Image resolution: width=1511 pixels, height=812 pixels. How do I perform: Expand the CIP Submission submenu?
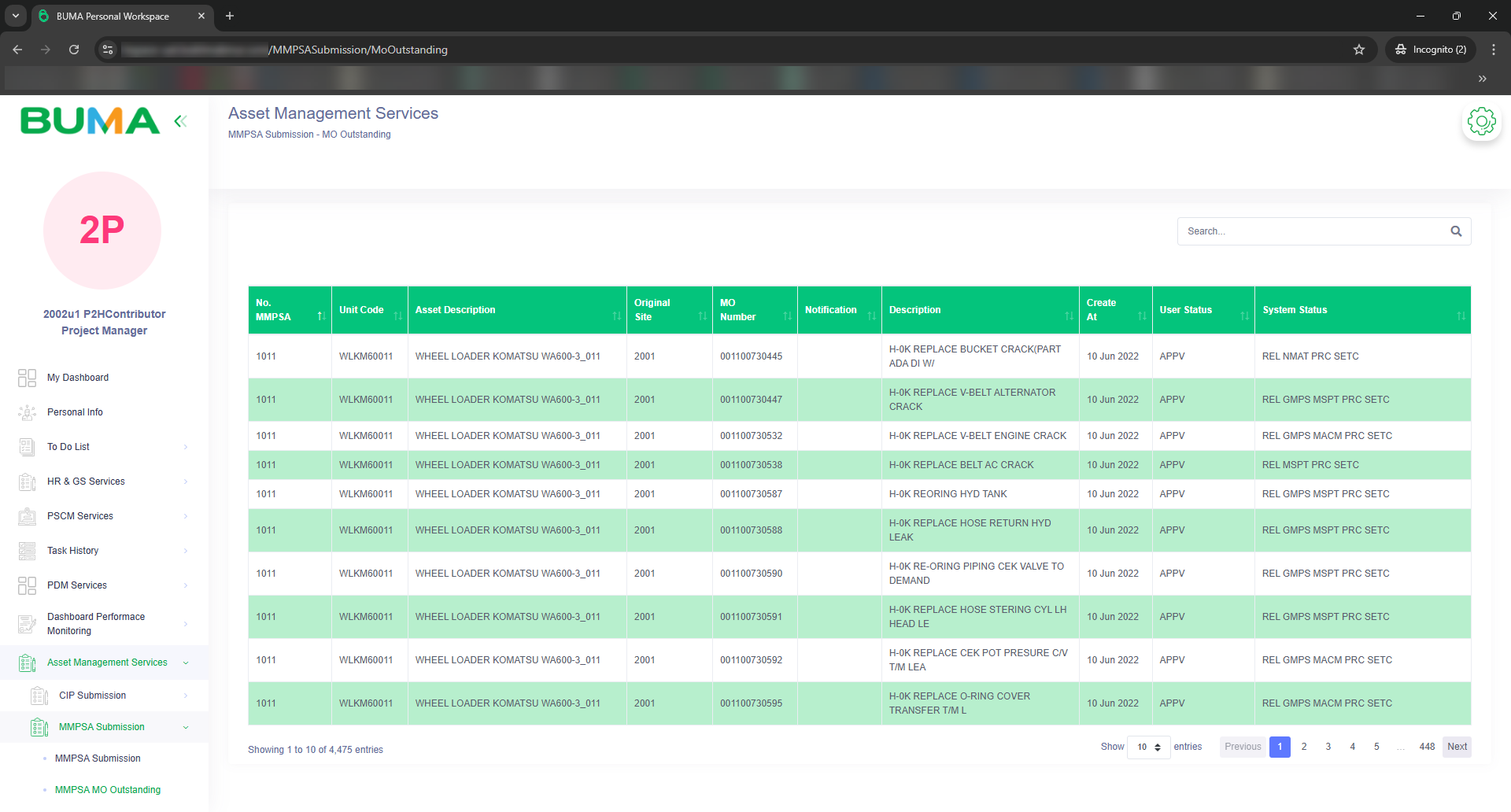[x=92, y=696]
